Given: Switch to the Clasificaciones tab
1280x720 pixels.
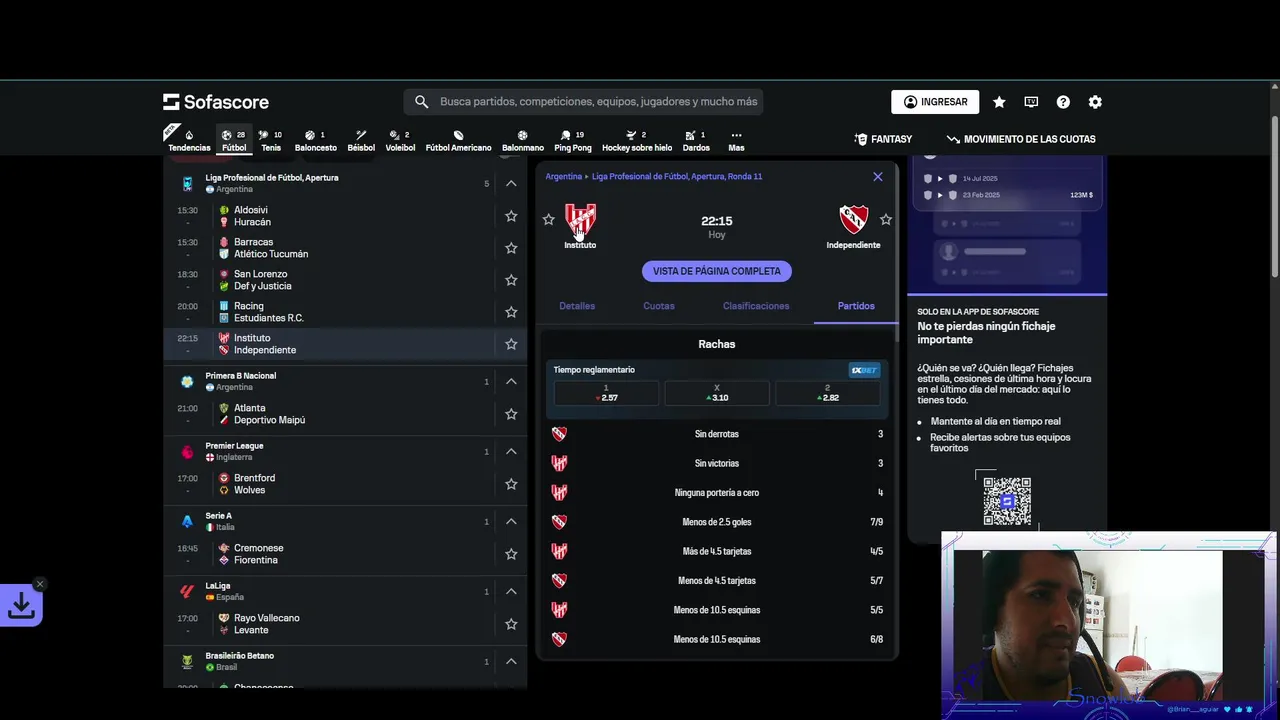Looking at the screenshot, I should click(x=756, y=306).
